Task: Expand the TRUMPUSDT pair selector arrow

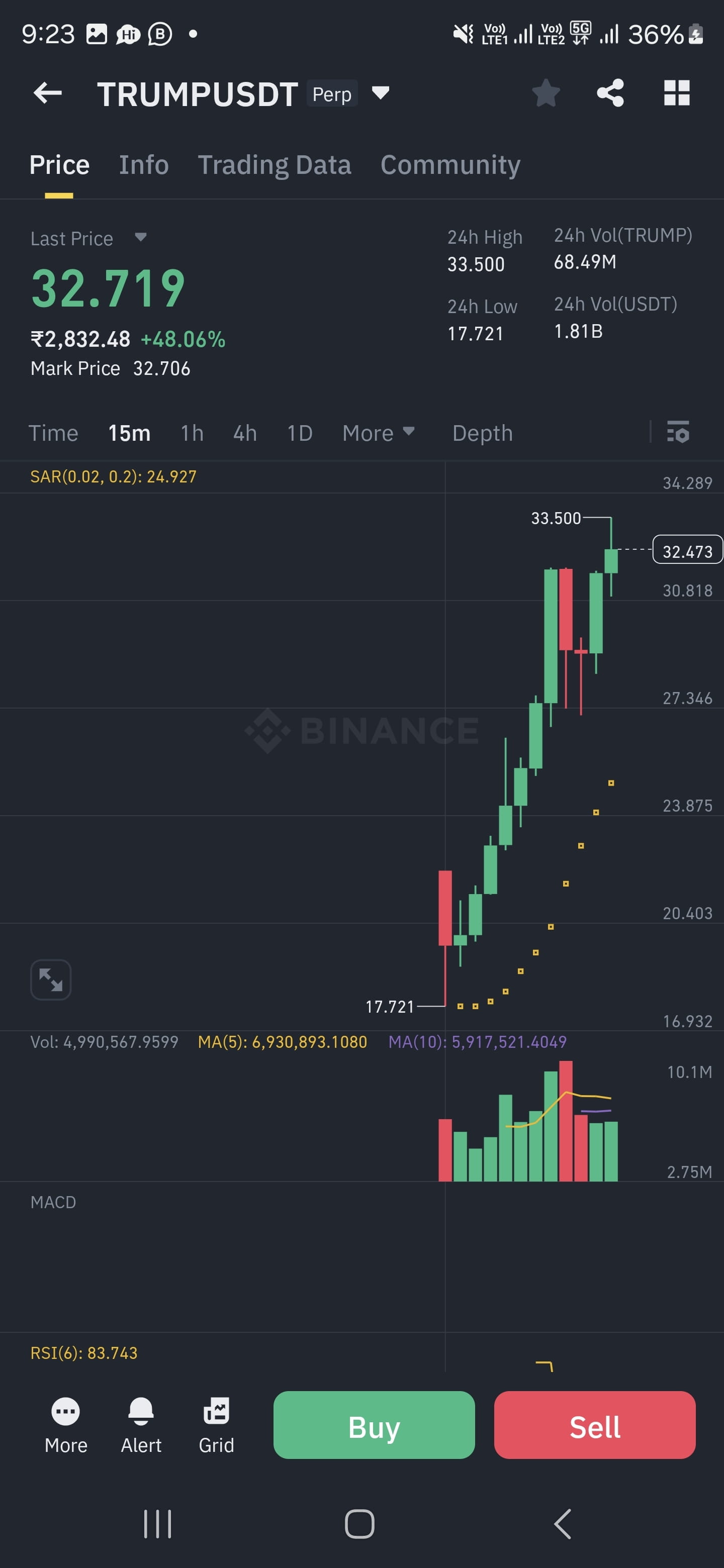Action: pos(381,92)
